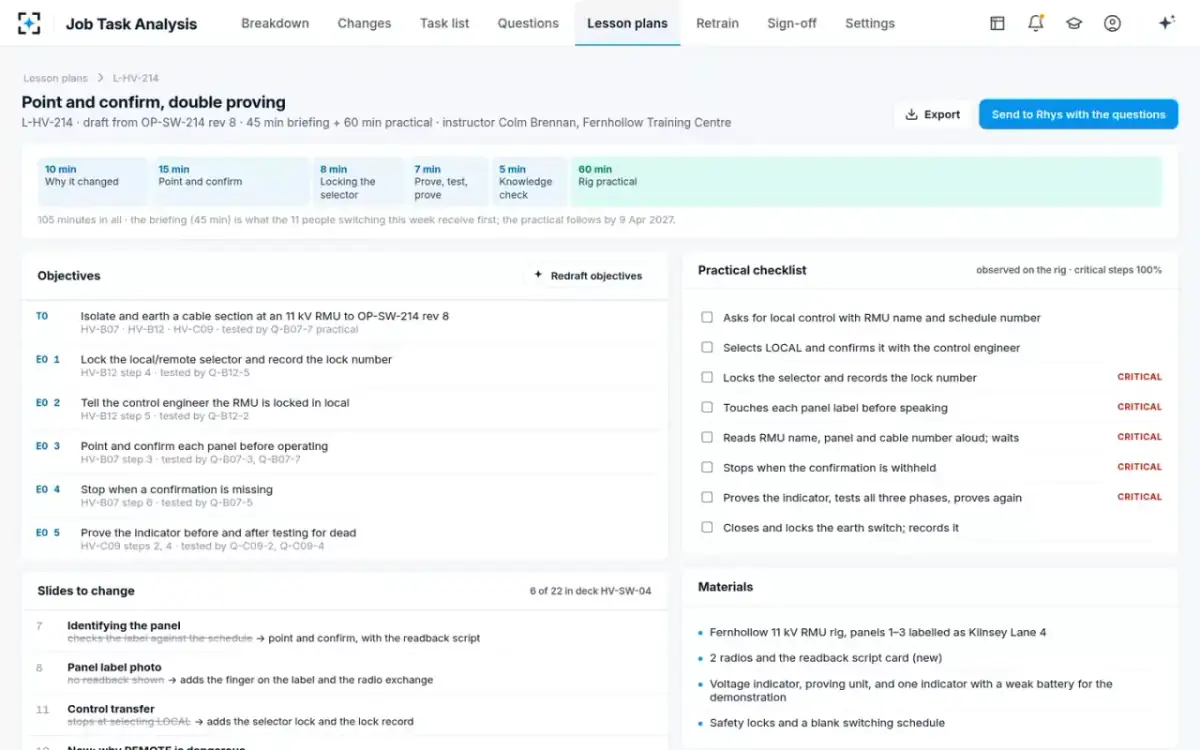
Task: Click the Materials heading
Action: click(725, 587)
